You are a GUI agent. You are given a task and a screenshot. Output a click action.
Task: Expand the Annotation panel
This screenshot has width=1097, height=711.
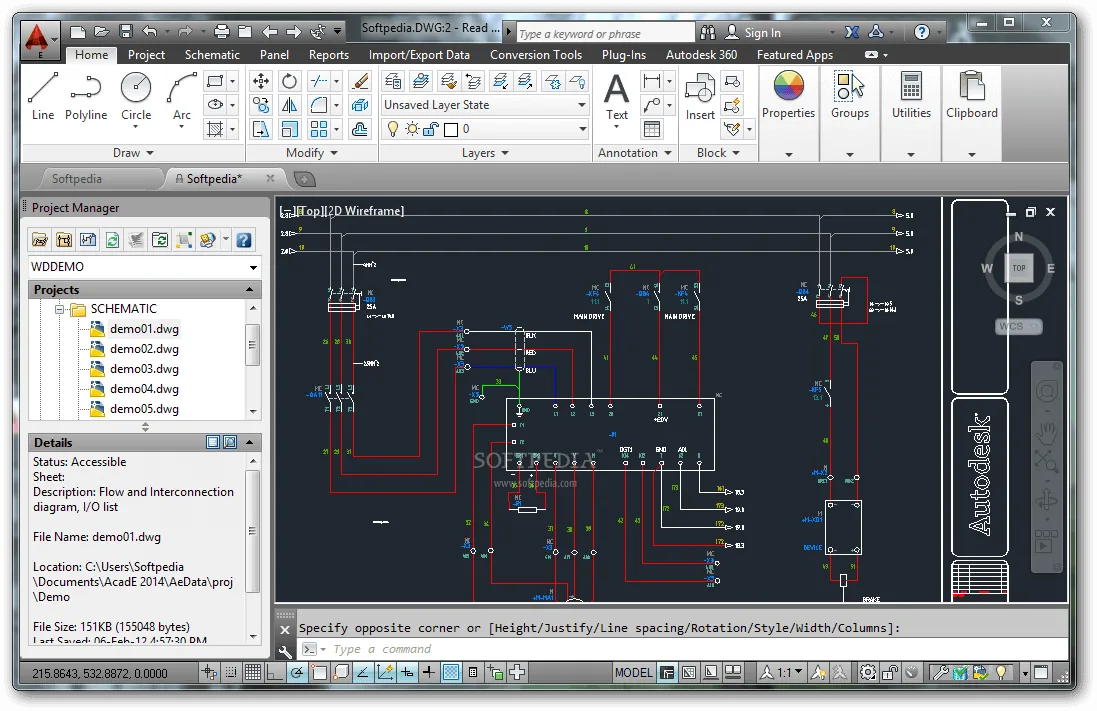[635, 153]
